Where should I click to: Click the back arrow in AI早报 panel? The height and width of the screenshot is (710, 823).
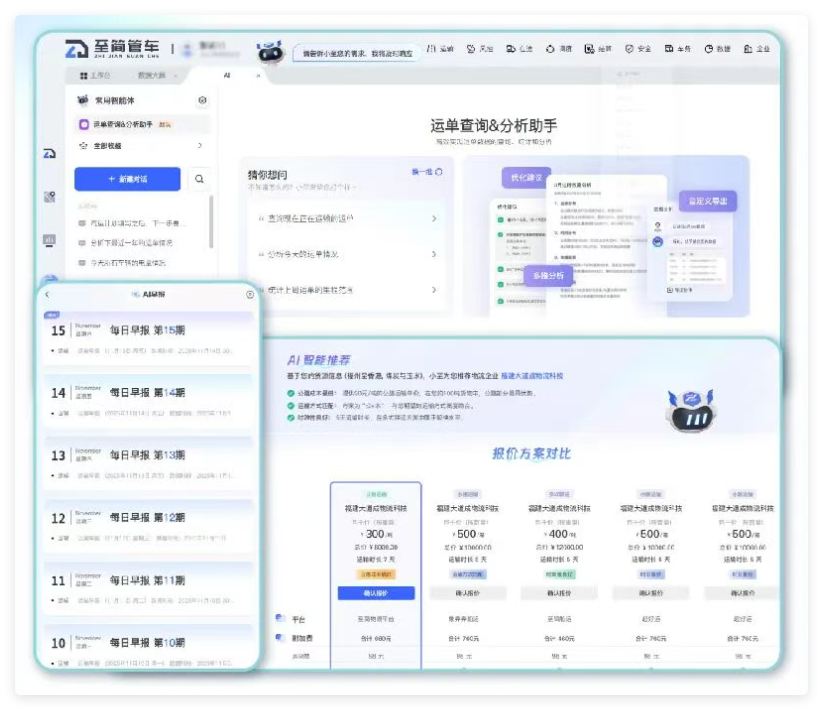(x=47, y=294)
